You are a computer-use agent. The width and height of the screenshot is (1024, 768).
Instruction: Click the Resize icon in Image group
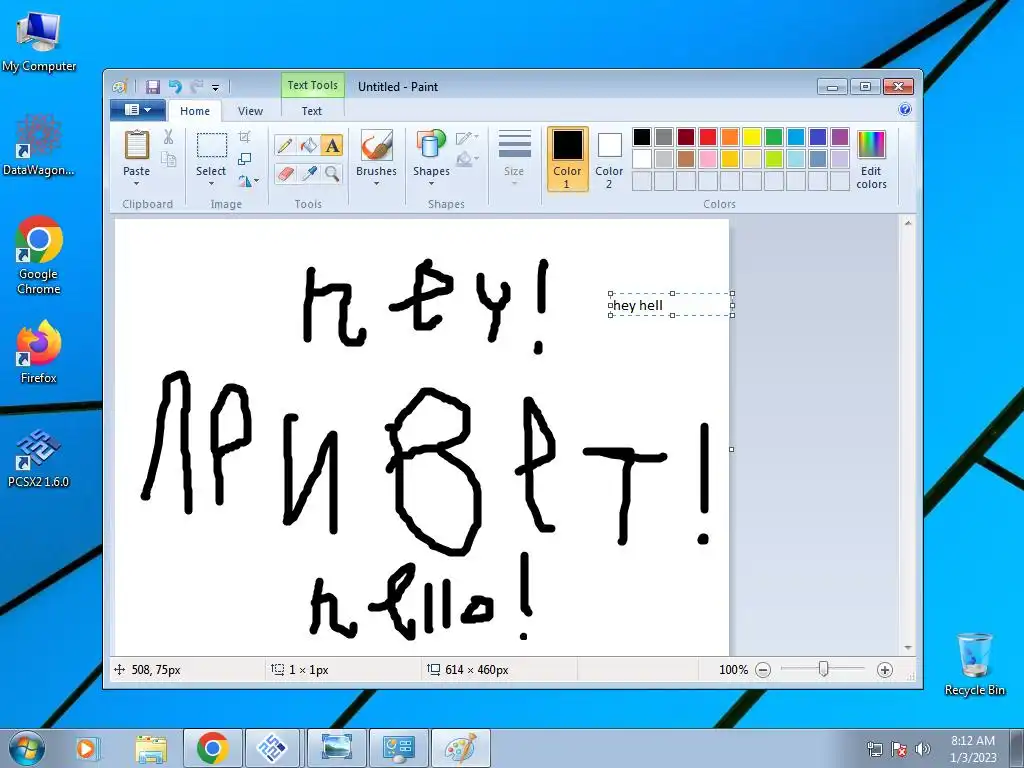pyautogui.click(x=244, y=159)
